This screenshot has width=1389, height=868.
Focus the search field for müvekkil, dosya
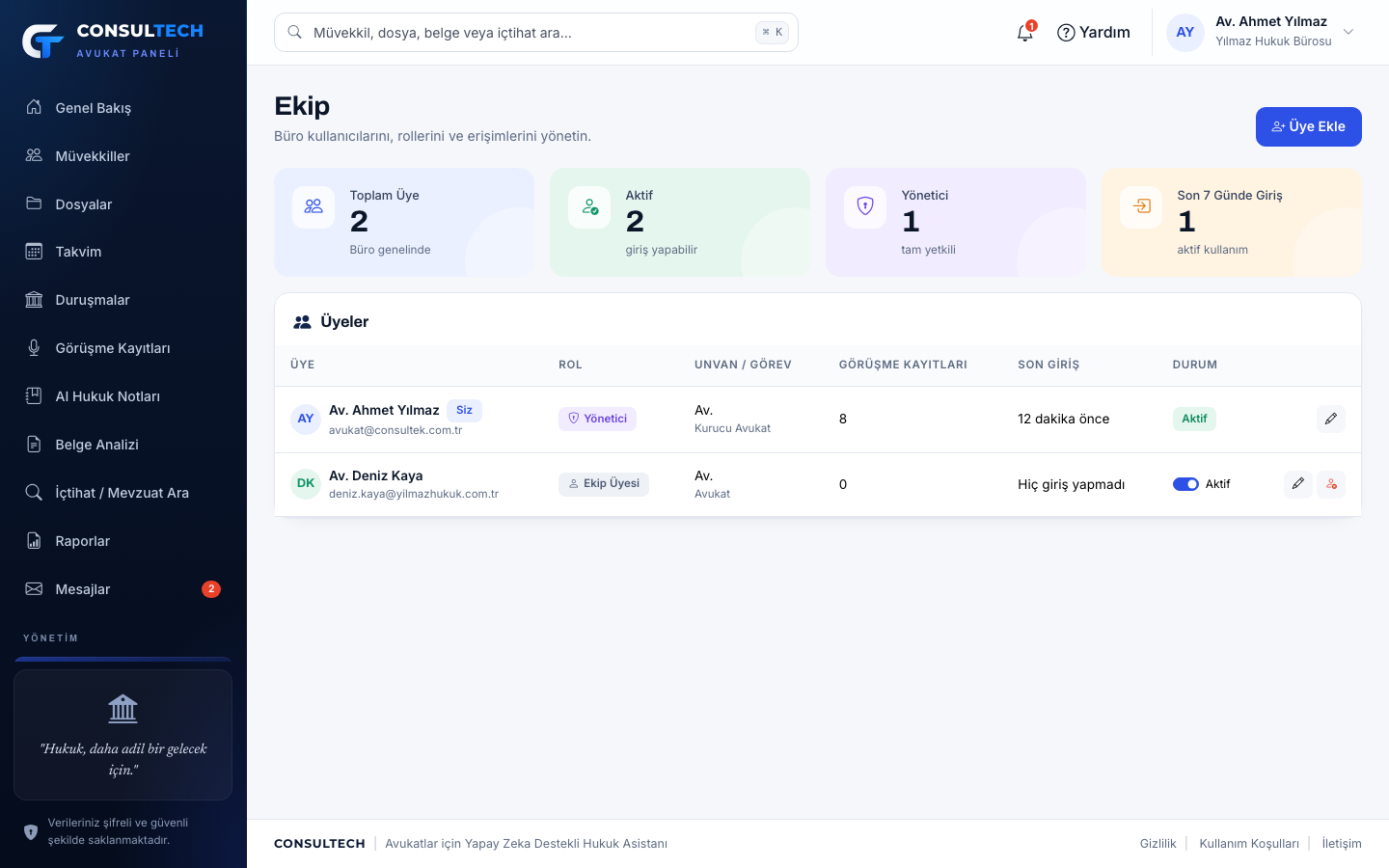pyautogui.click(x=536, y=33)
